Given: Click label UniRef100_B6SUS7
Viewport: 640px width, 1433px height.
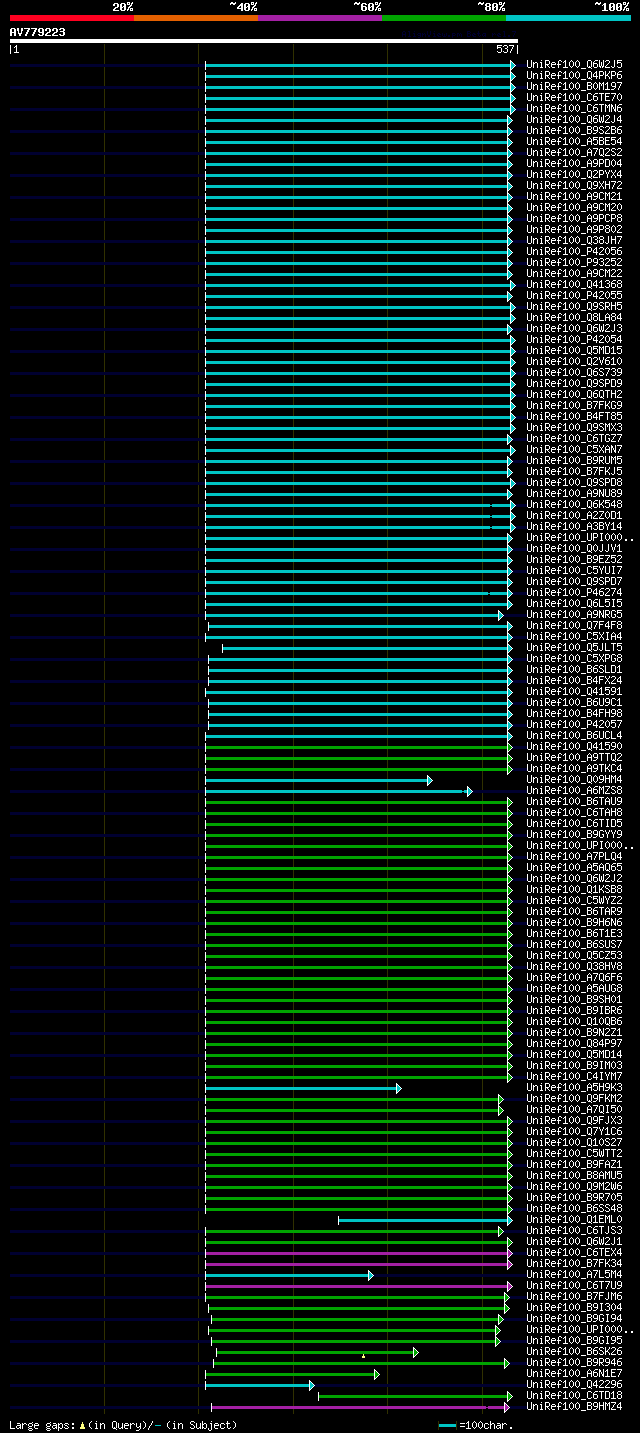Looking at the screenshot, I should coord(574,944).
